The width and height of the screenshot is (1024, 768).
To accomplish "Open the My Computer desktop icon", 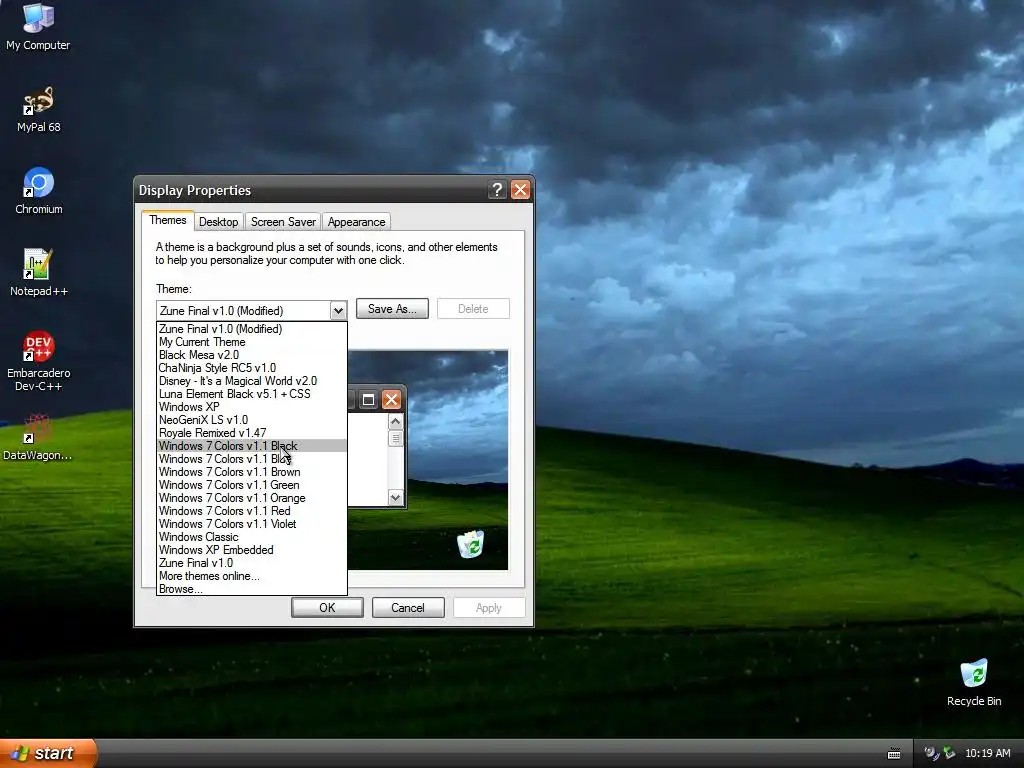I will click(x=38, y=26).
